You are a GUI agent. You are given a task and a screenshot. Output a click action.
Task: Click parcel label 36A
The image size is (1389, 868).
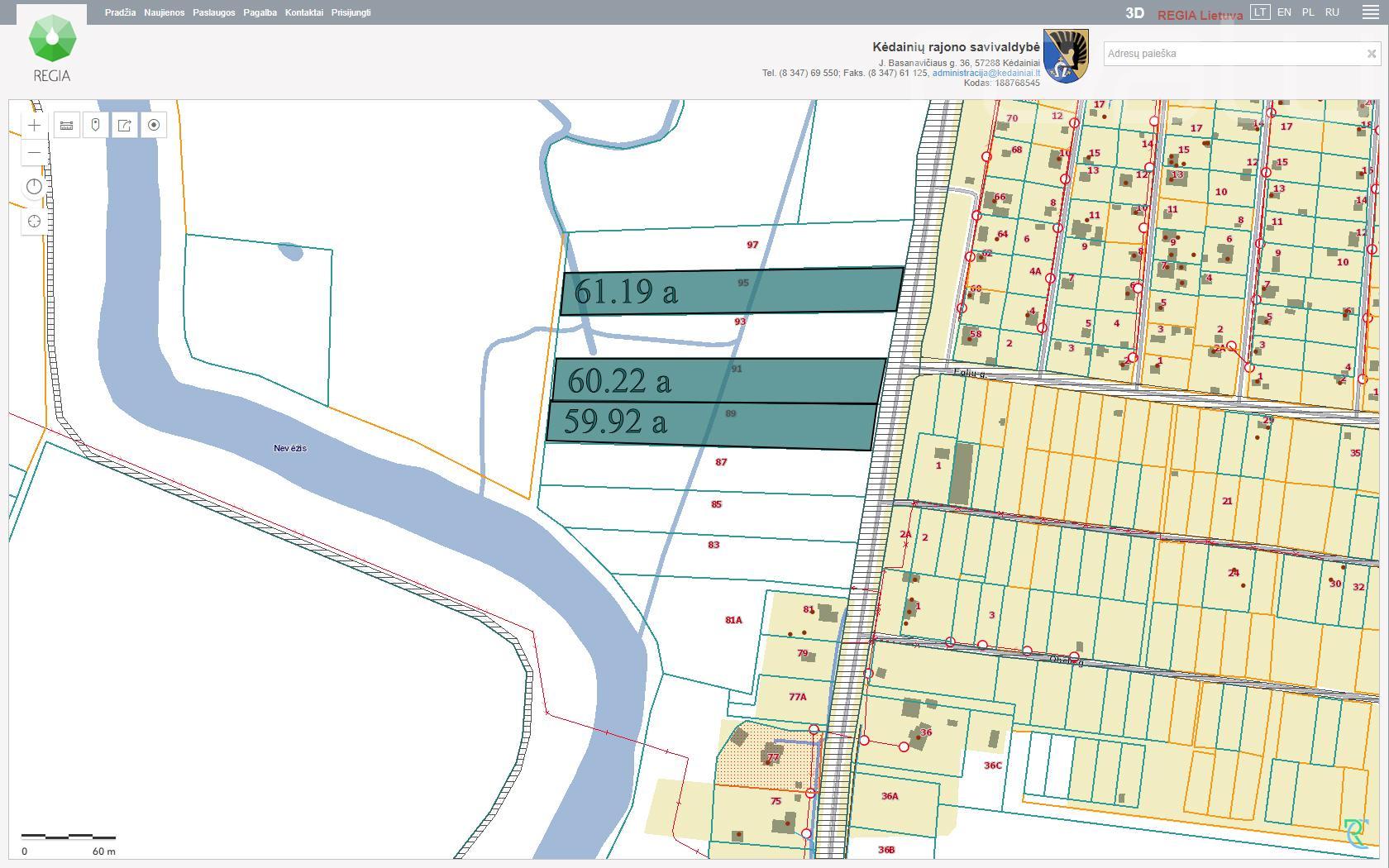click(x=890, y=796)
